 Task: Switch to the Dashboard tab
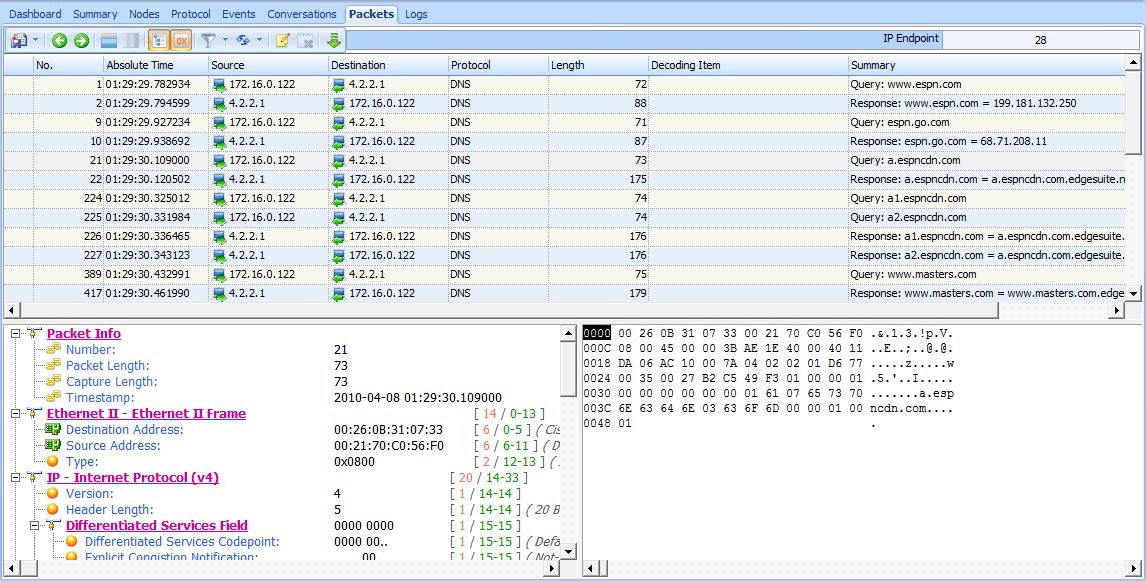click(35, 14)
